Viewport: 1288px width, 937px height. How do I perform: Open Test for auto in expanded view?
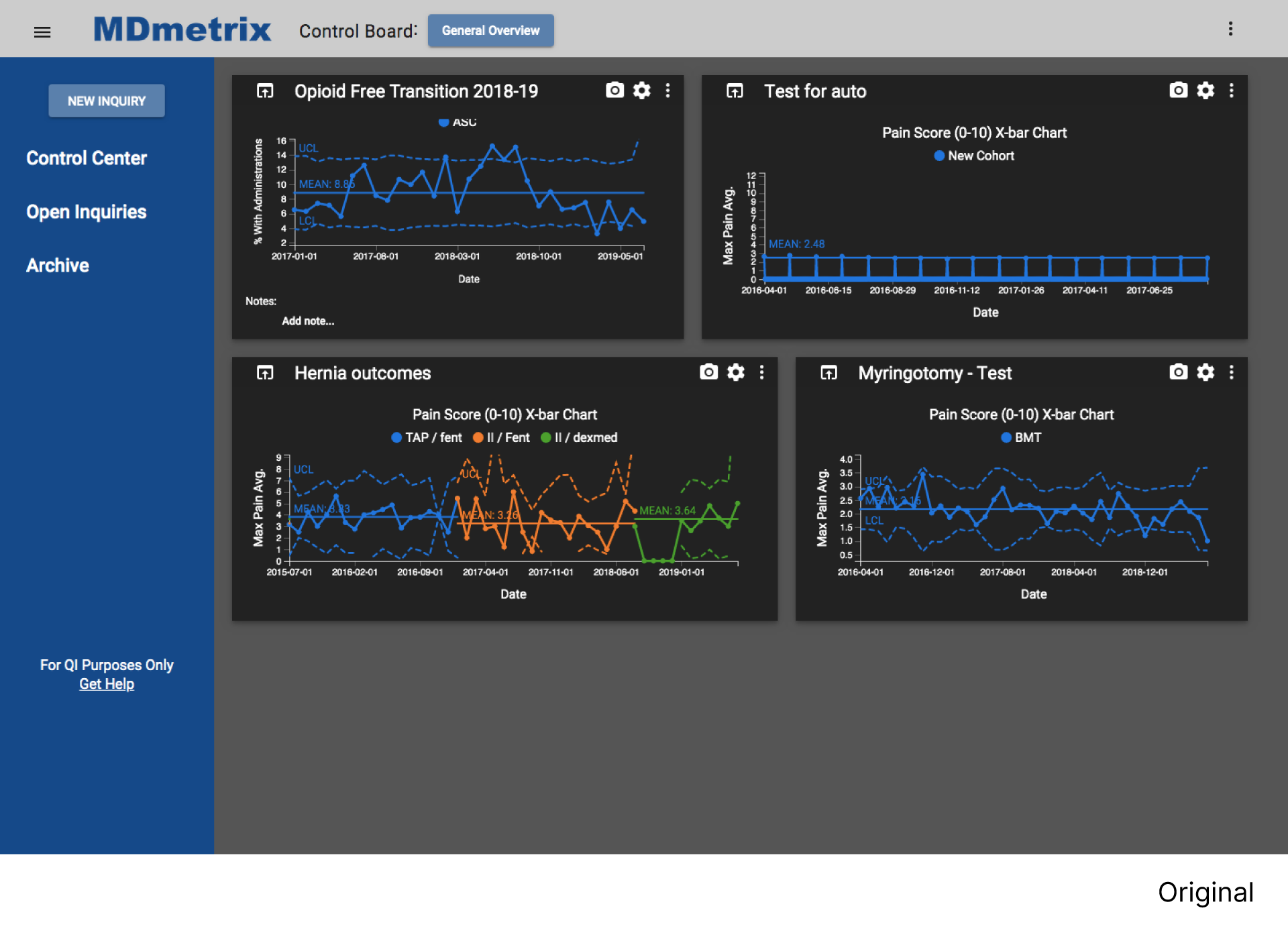pos(735,91)
